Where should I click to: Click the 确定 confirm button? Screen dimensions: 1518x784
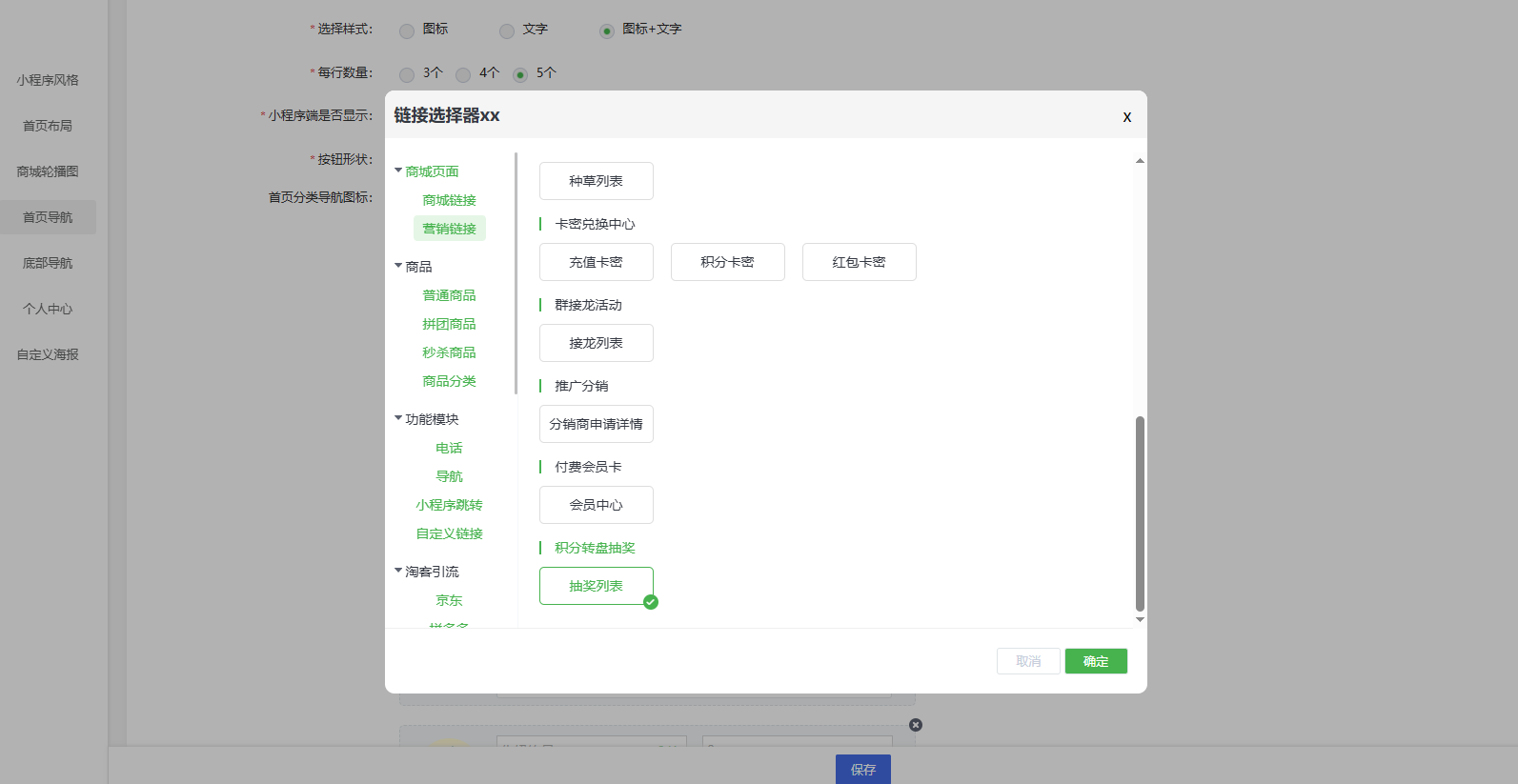[1096, 661]
